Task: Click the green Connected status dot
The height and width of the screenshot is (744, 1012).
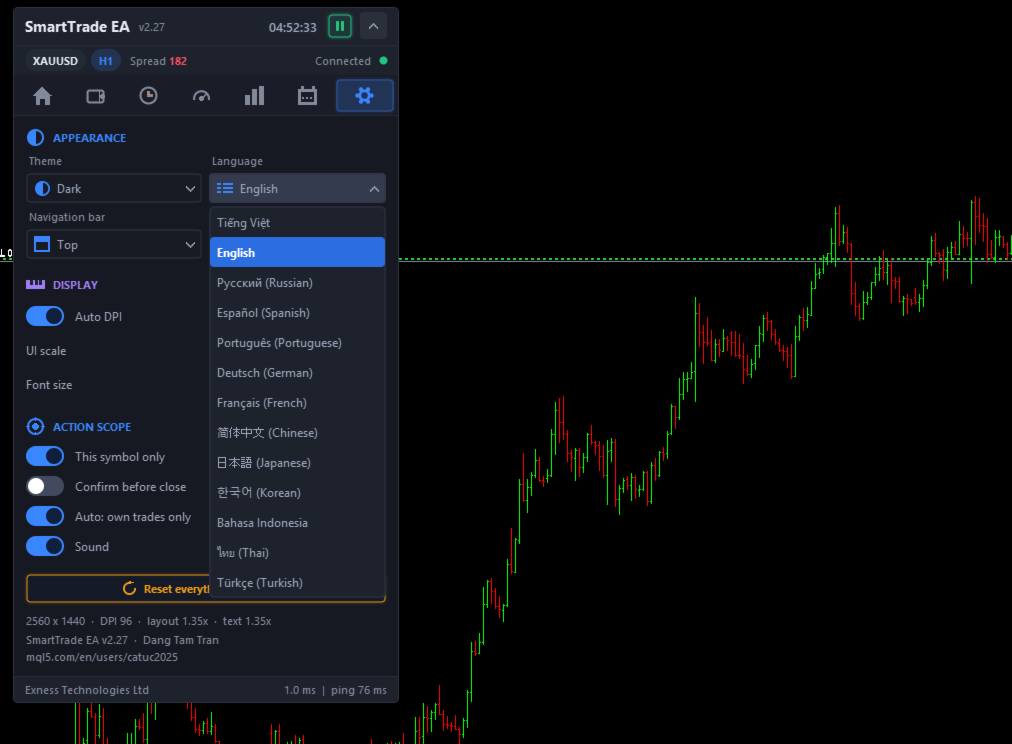Action: (x=383, y=61)
